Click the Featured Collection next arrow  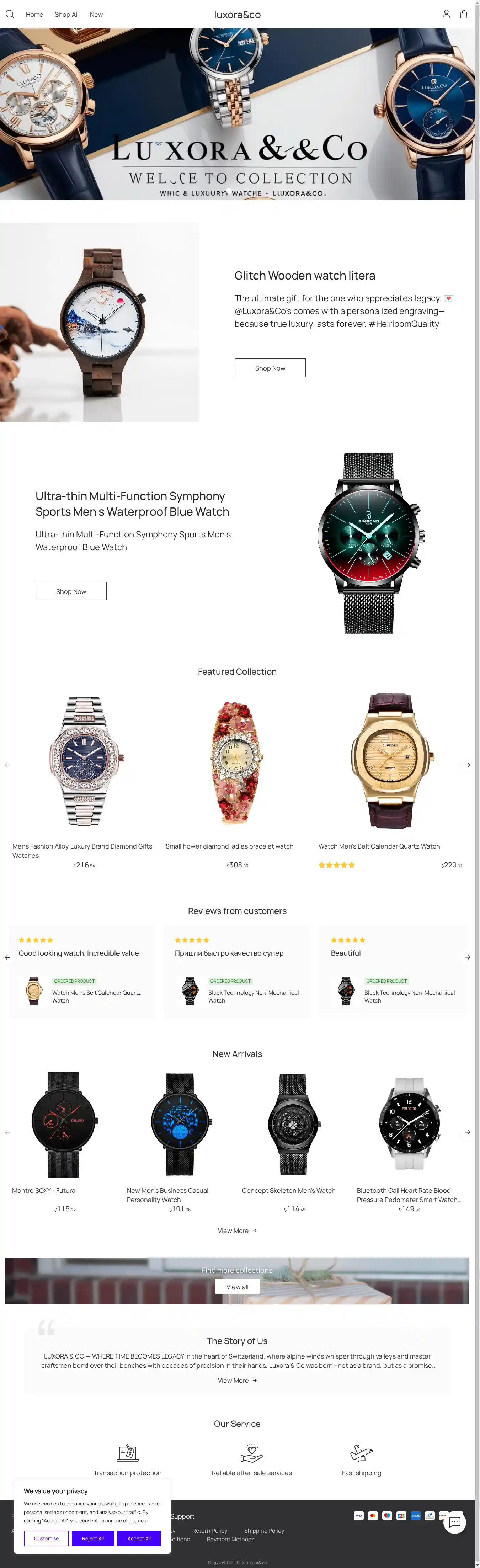point(467,765)
